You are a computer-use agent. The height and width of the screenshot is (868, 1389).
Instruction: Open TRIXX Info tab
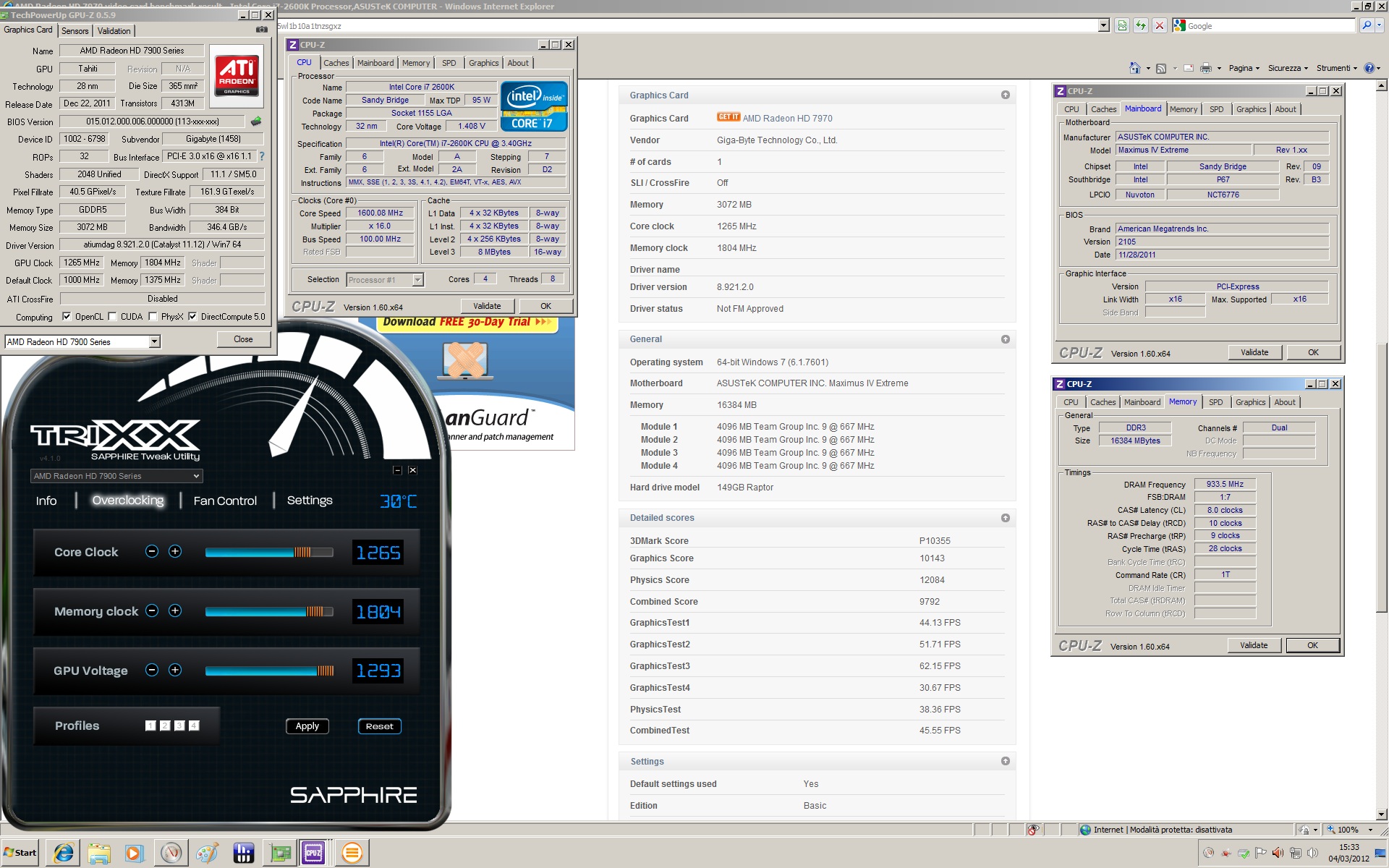coord(46,501)
